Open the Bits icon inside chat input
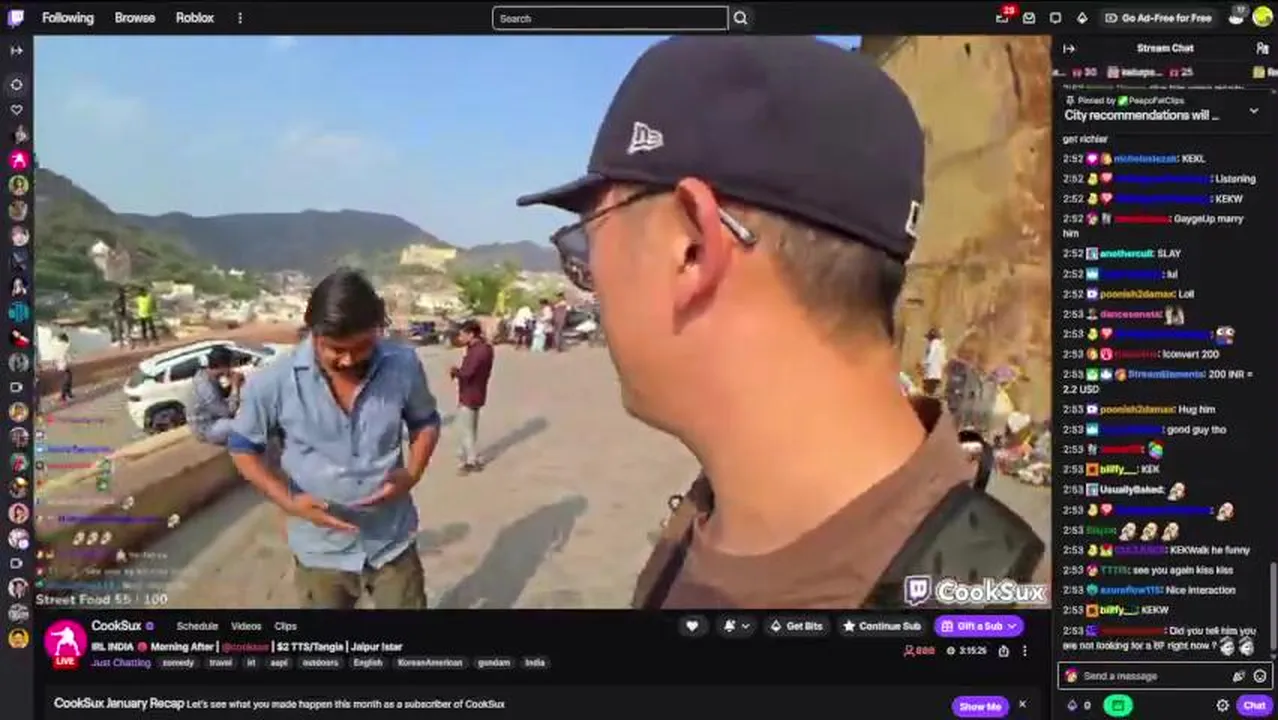The height and width of the screenshot is (720, 1278). tap(1238, 676)
